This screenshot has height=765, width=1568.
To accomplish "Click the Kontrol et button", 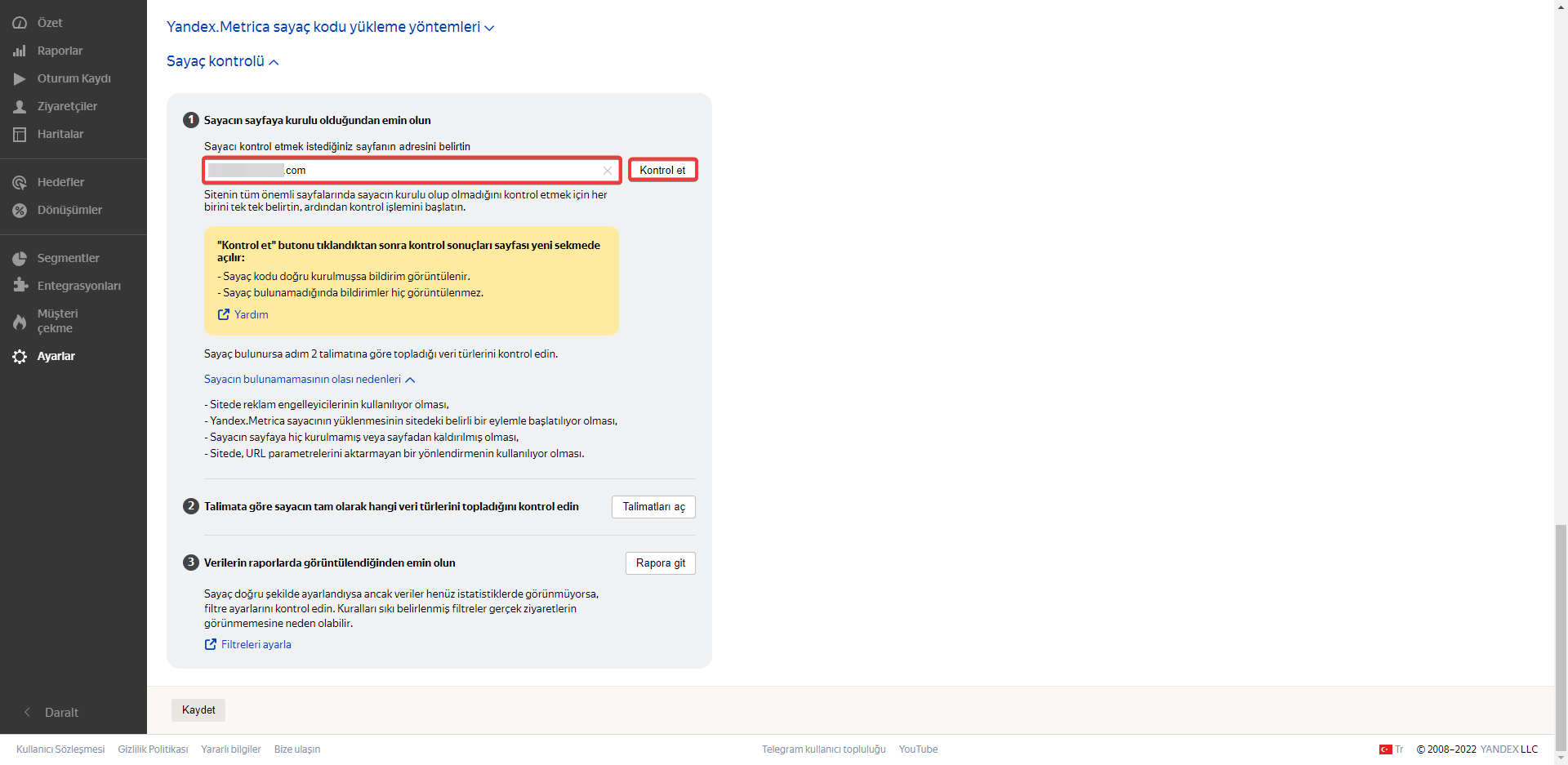I will [x=662, y=170].
